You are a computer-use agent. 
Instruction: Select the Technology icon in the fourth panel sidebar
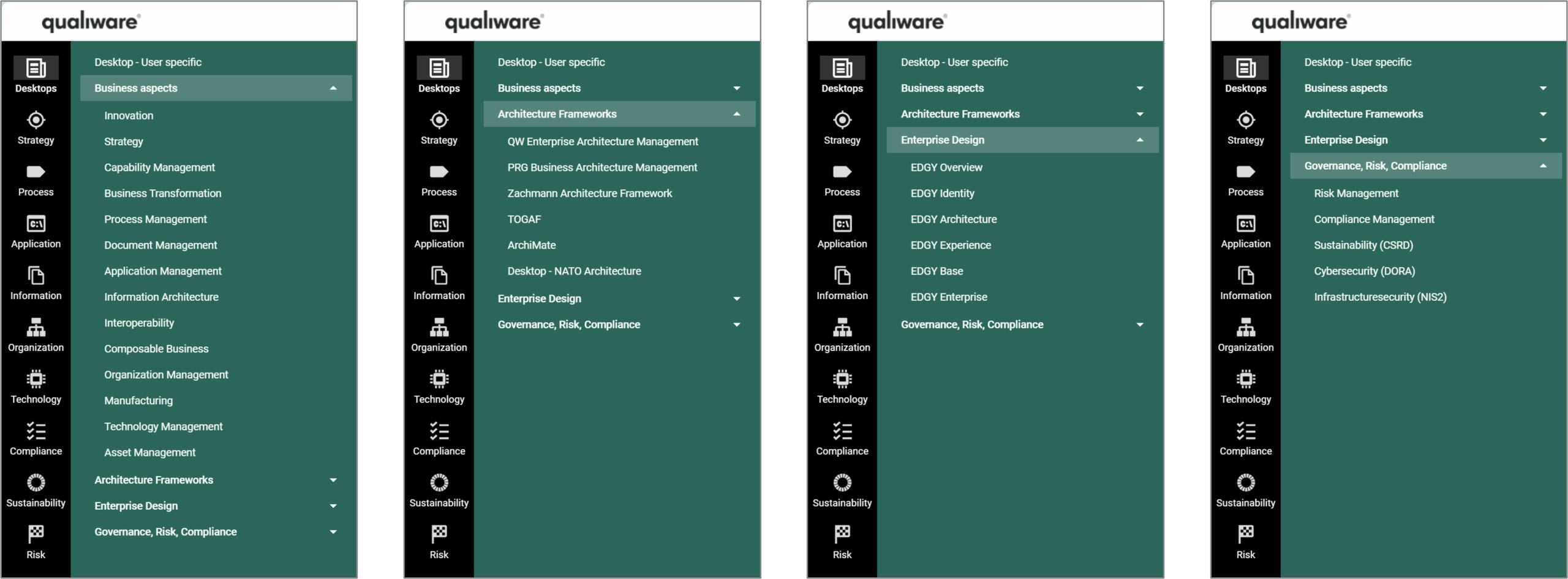(1246, 379)
